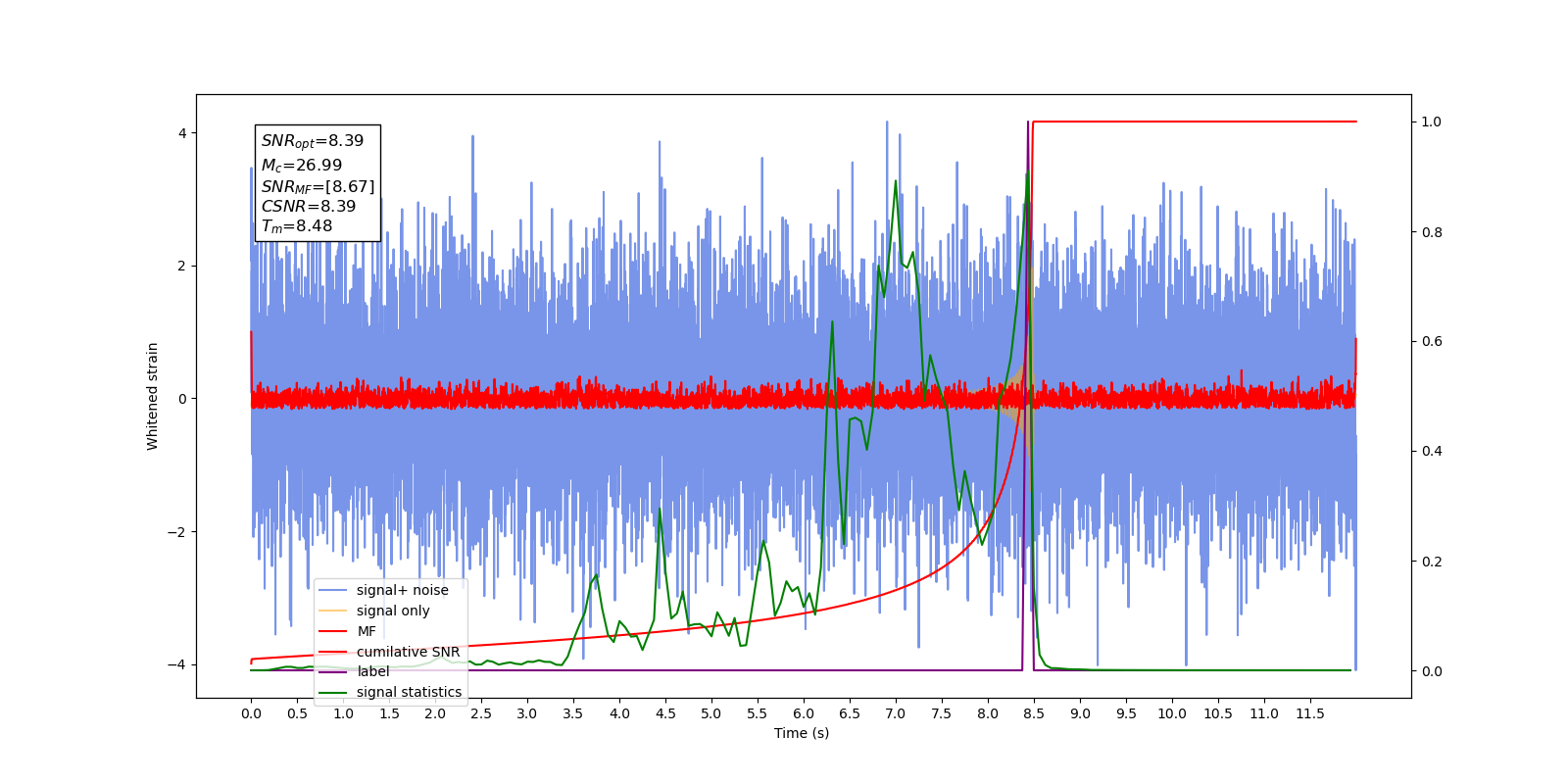Click the 0.0 tick on time axis

[251, 713]
